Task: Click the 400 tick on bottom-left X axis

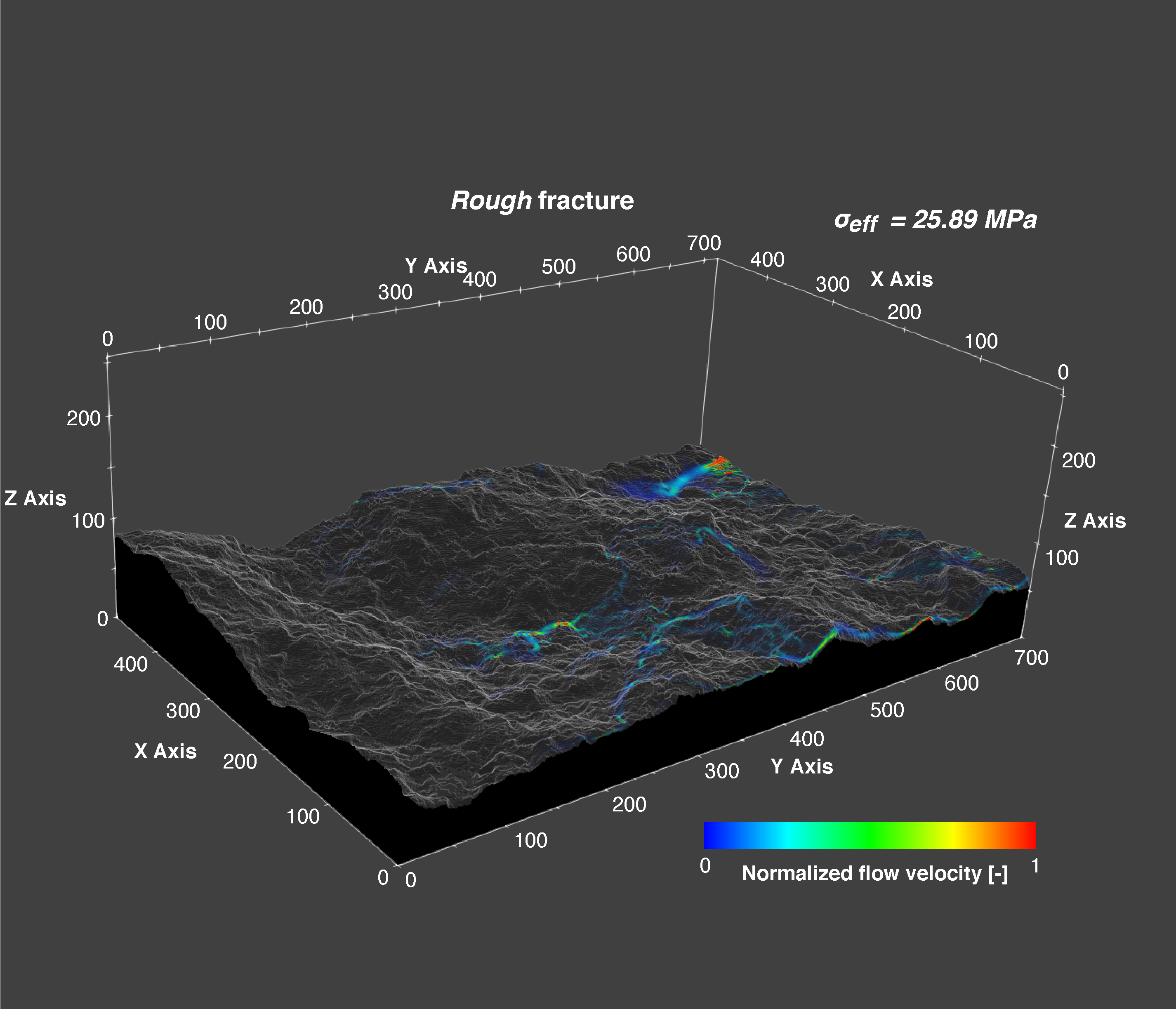Action: pyautogui.click(x=130, y=664)
